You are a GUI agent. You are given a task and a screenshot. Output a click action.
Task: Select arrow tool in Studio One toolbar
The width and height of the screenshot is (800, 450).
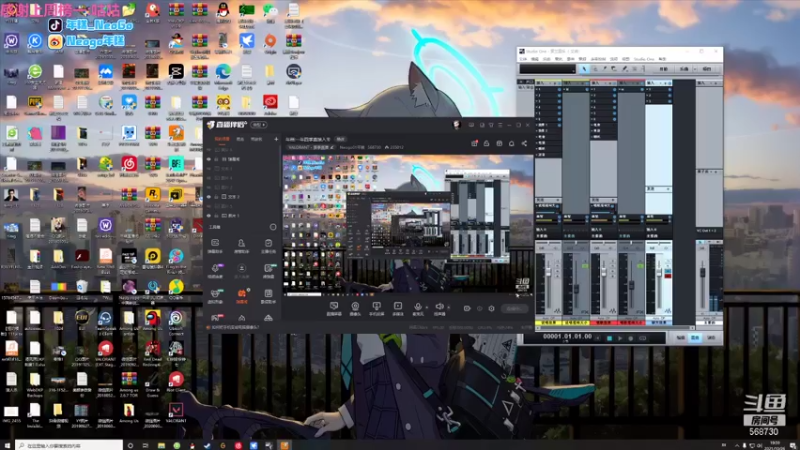(585, 69)
